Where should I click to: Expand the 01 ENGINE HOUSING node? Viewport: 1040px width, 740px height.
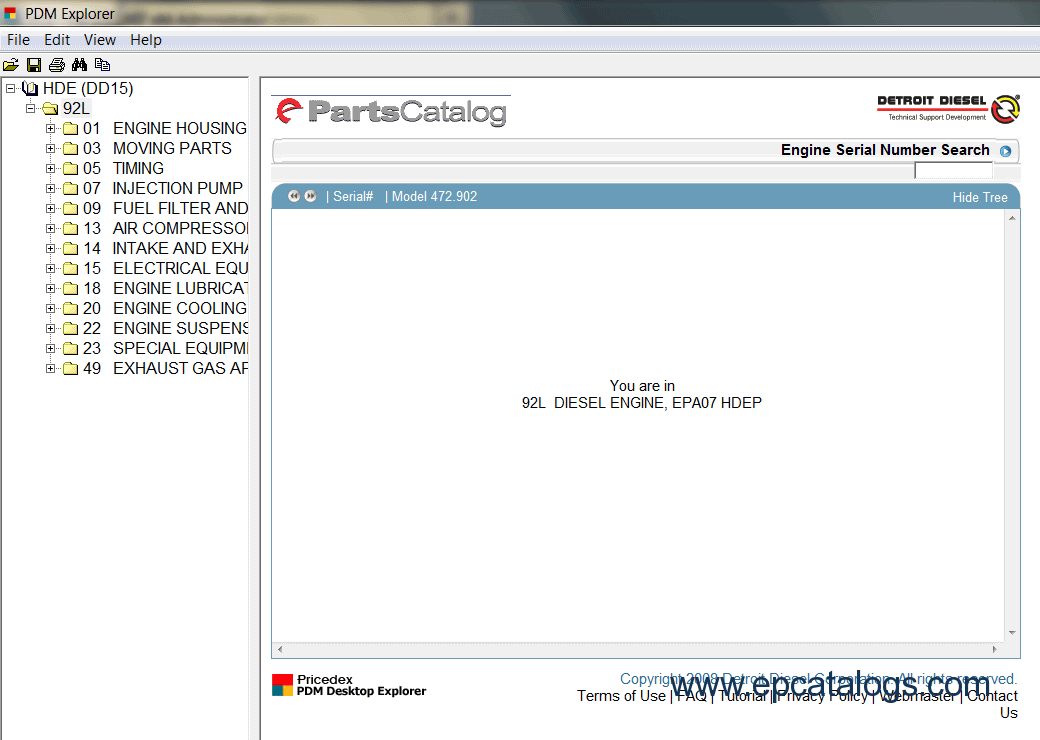[50, 129]
